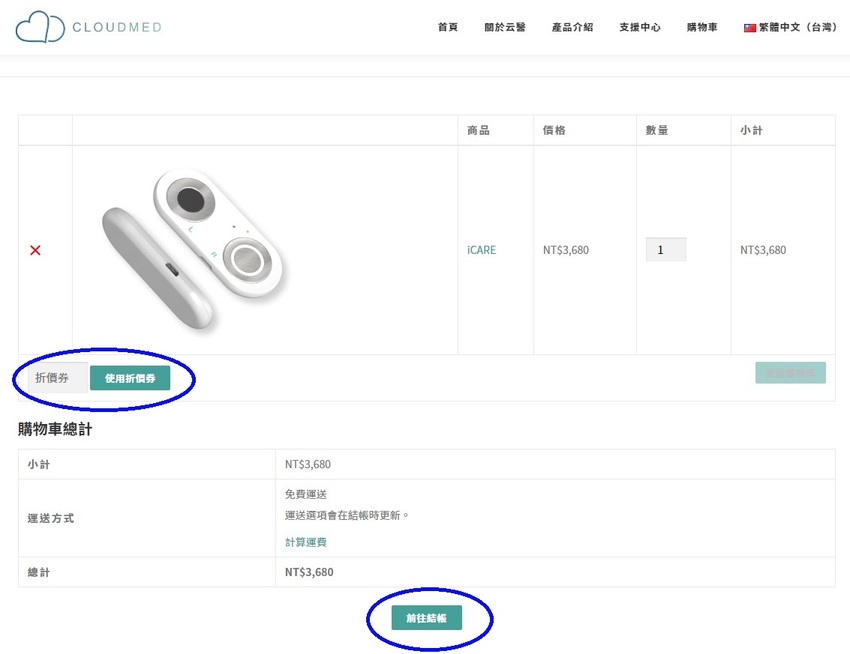850x654 pixels.
Task: Click the 免費運送 shipping option text
Action: point(306,494)
